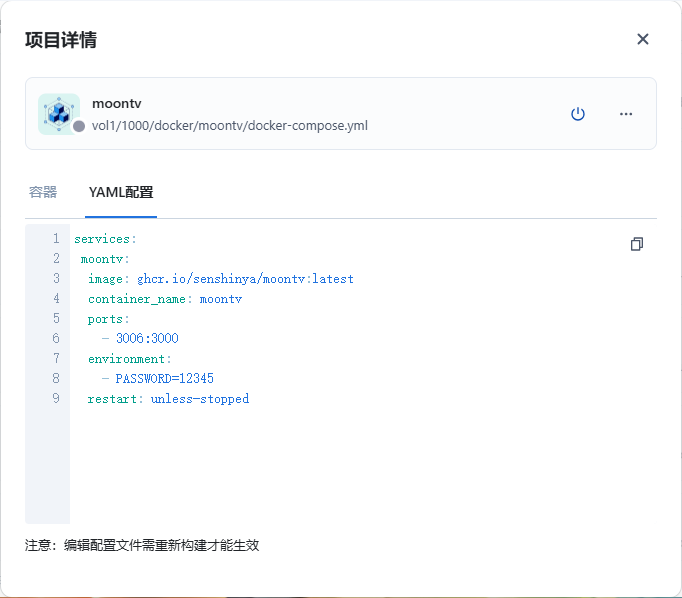Click the 项目详情 dialog title

tap(61, 40)
